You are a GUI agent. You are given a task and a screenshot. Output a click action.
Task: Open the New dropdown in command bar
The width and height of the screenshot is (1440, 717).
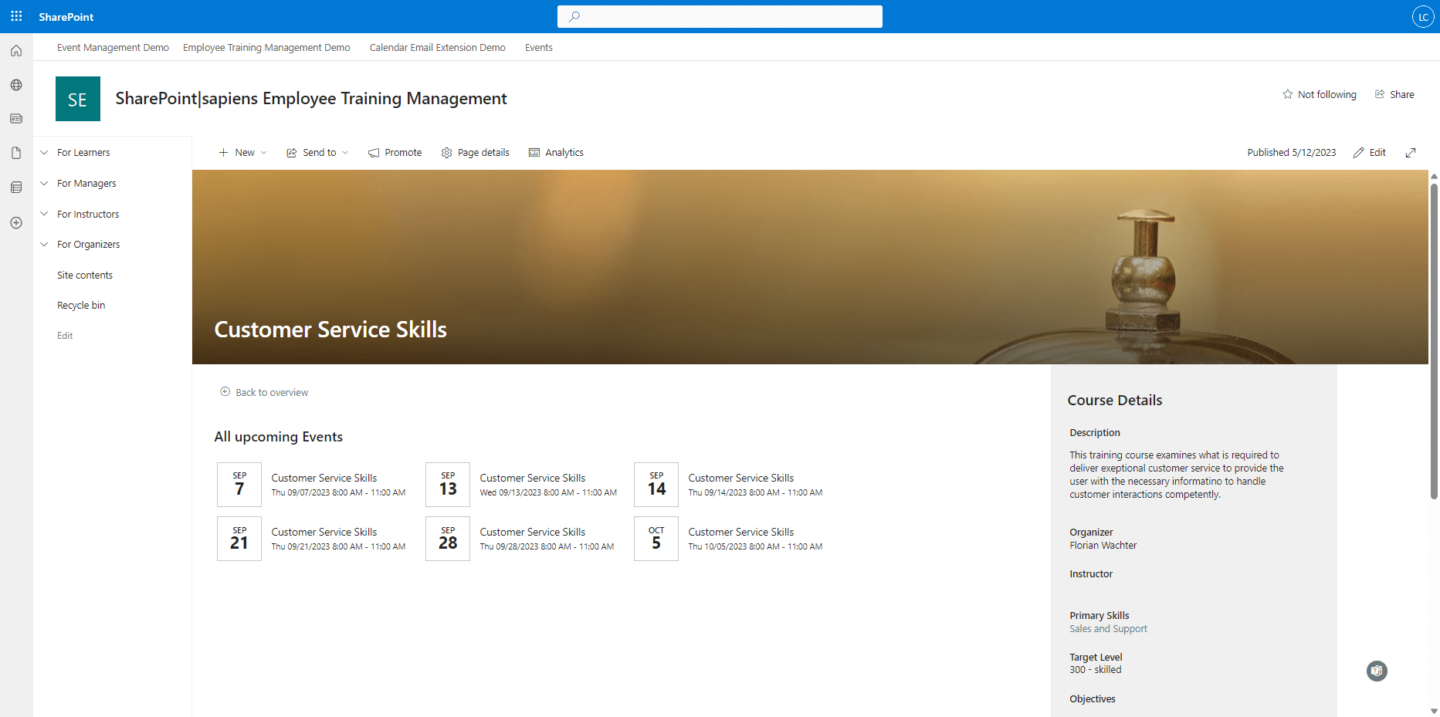[x=243, y=153]
